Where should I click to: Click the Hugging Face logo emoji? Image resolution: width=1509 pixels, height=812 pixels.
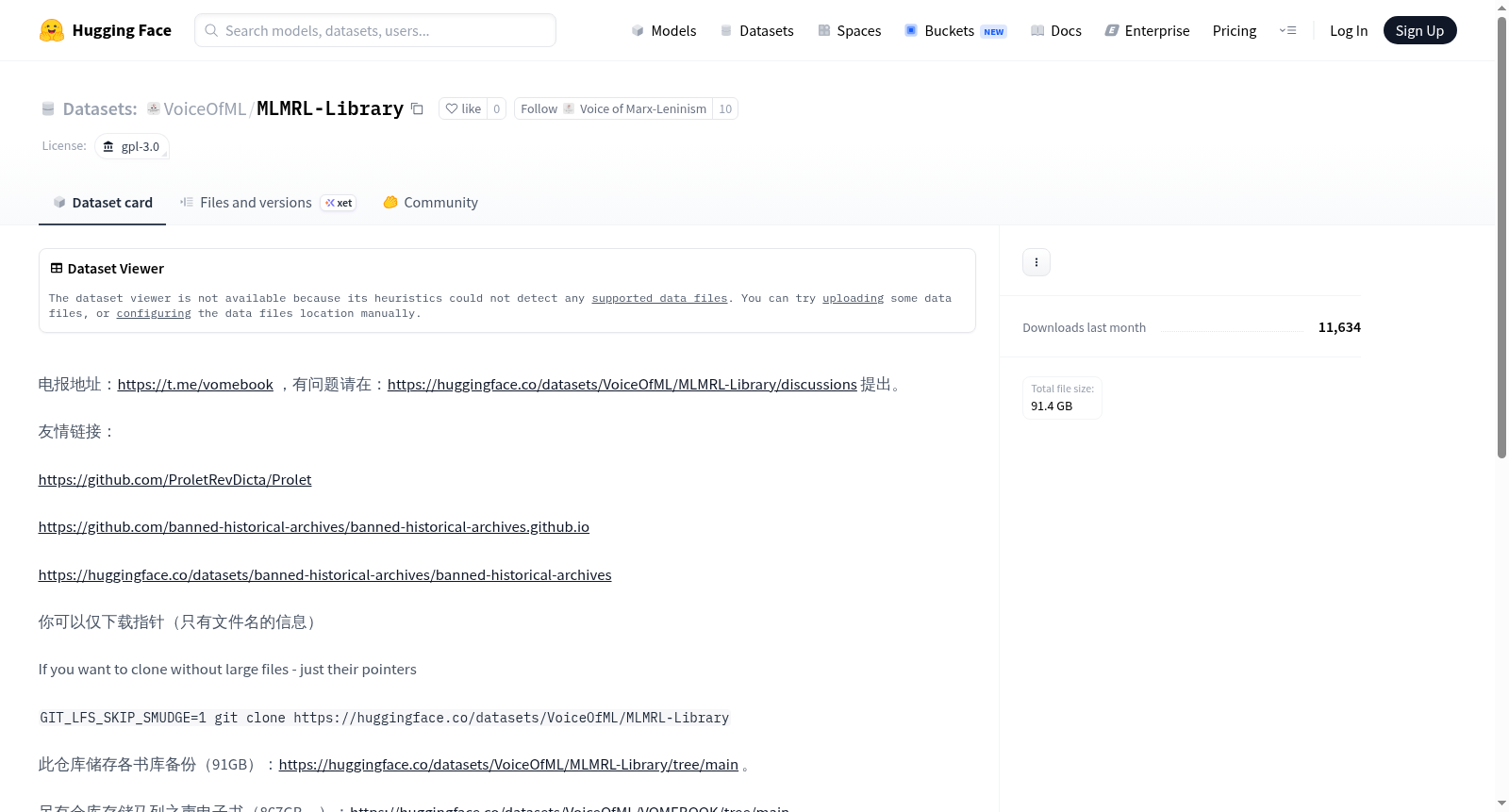point(52,30)
